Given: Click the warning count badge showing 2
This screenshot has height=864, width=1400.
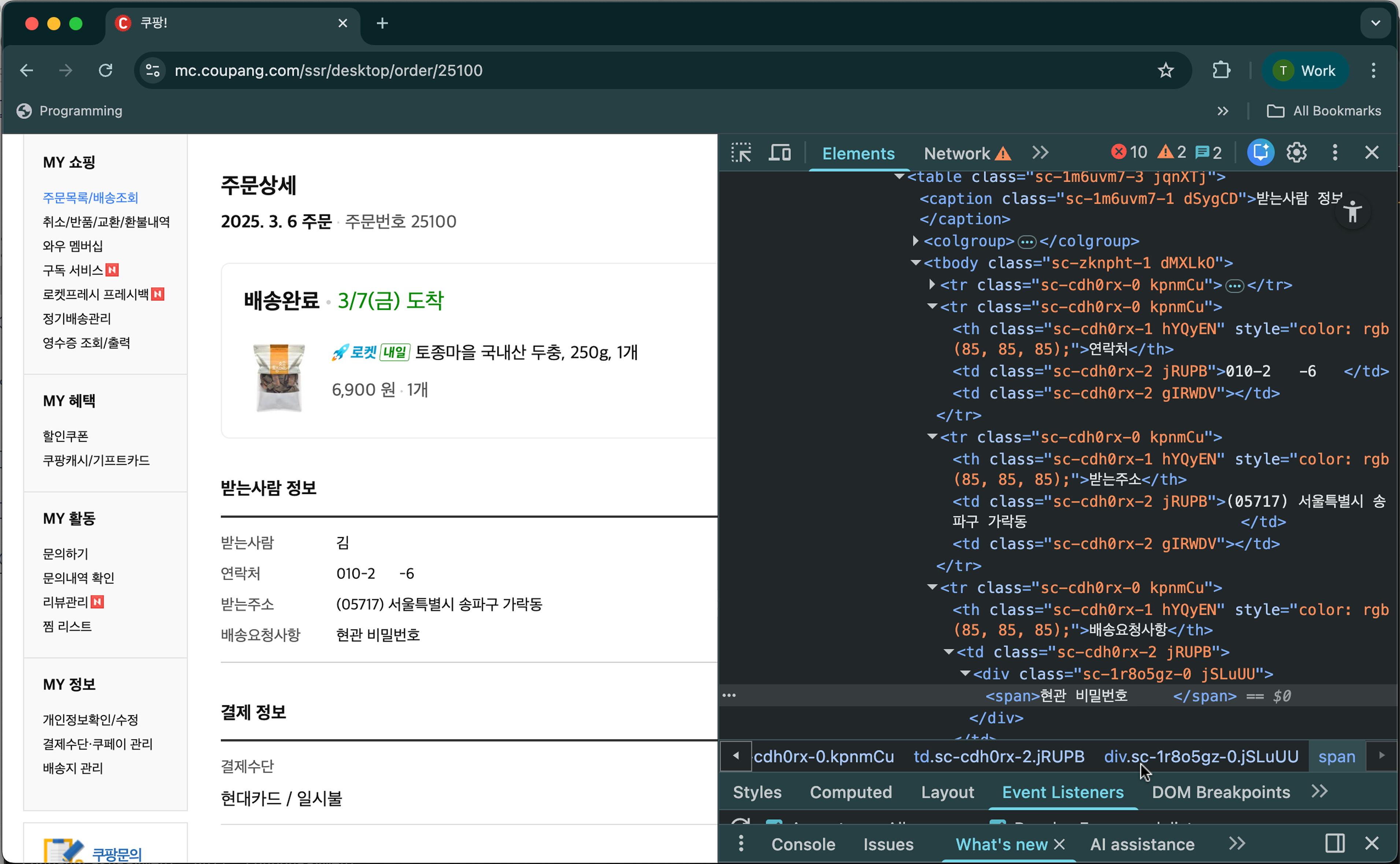Looking at the screenshot, I should click(1171, 152).
